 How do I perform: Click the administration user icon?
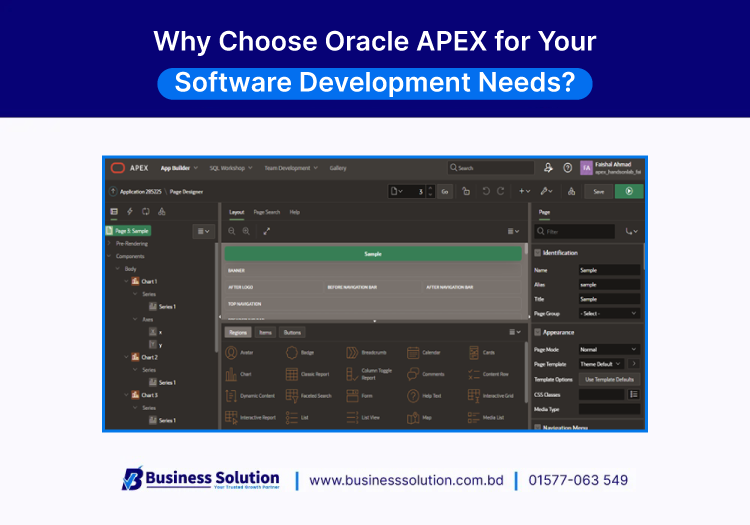coord(548,168)
